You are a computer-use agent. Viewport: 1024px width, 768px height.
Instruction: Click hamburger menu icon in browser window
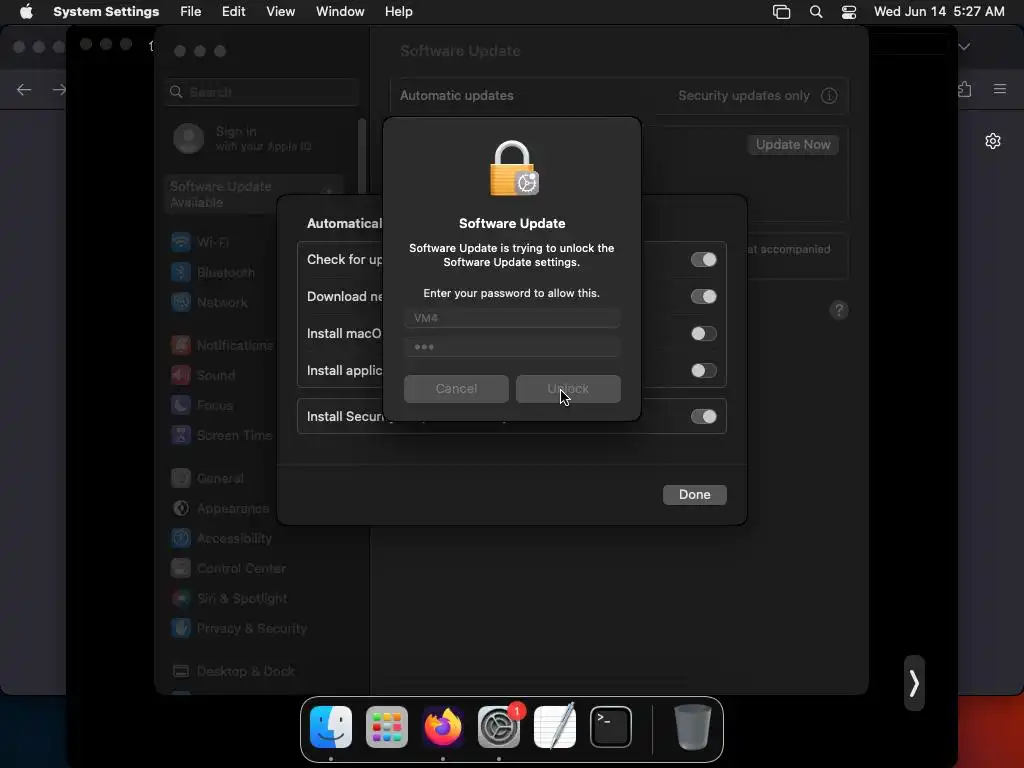[x=1000, y=89]
